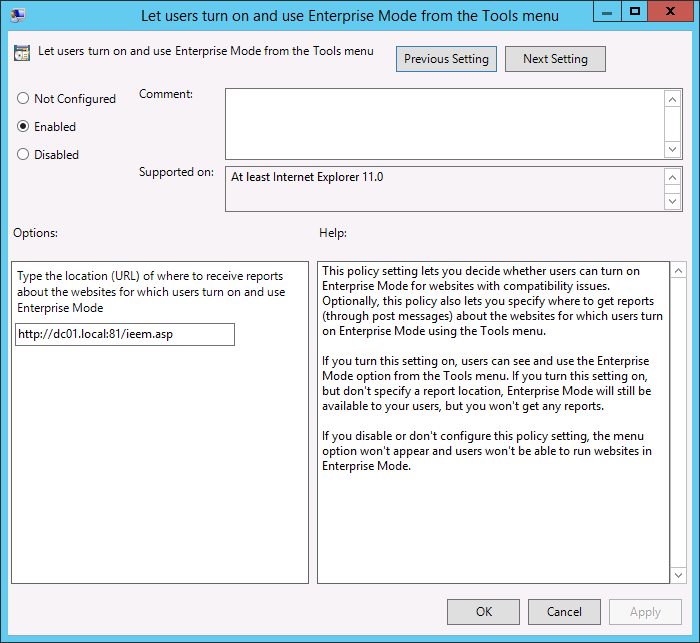Click the Previous Setting button

point(446,59)
